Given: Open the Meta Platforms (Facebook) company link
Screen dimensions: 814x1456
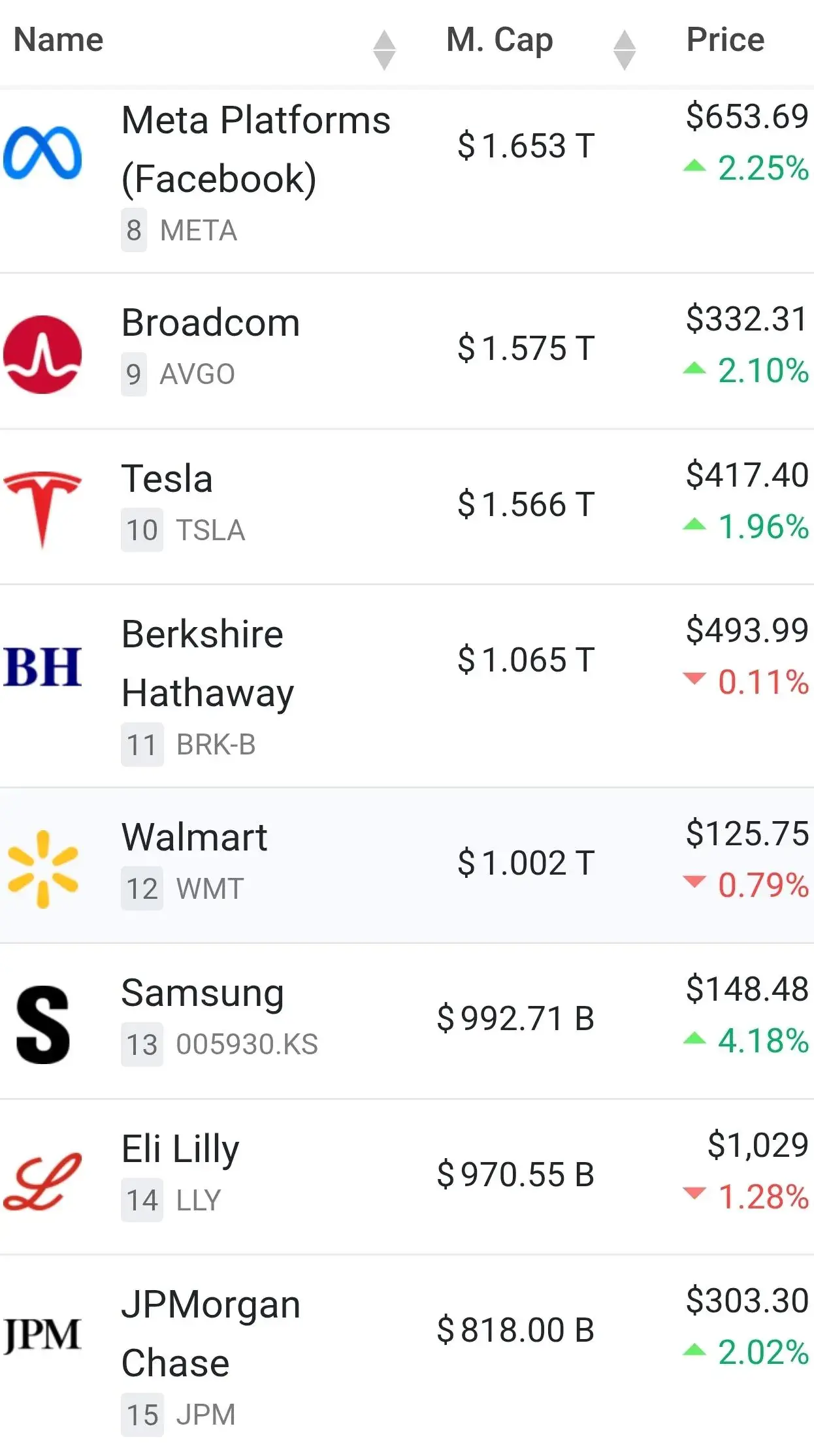Looking at the screenshot, I should 255,149.
